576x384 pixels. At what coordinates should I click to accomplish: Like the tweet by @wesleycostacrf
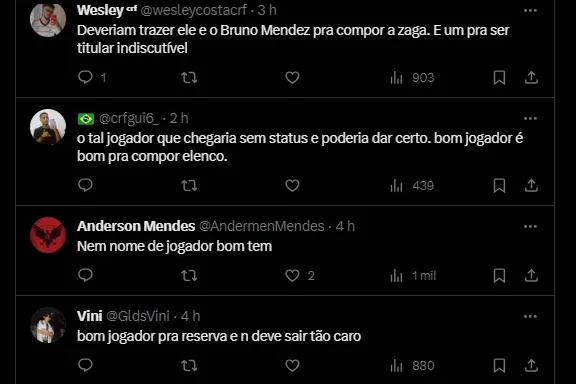pos(292,78)
